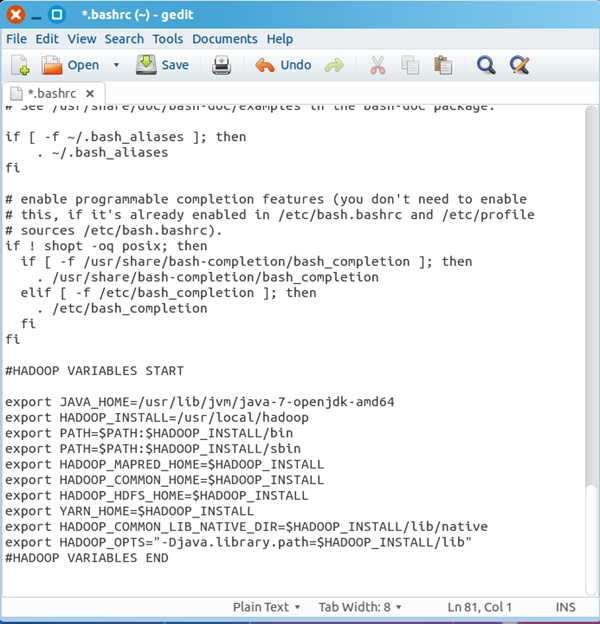Cut selection with scissors icon
Image resolution: width=600 pixels, height=624 pixels.
377,65
